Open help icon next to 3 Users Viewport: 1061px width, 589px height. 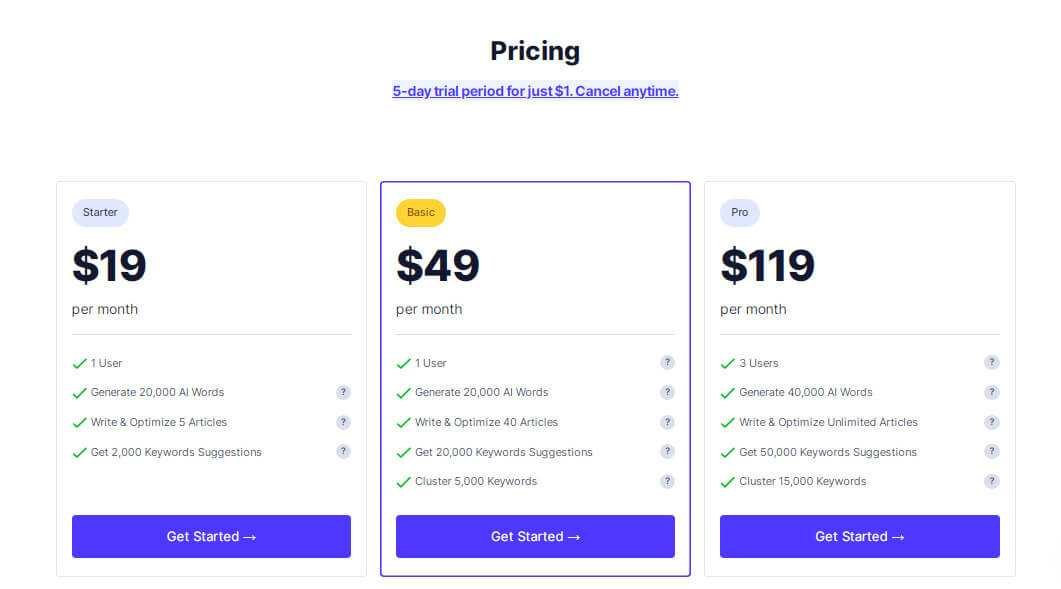coord(991,363)
